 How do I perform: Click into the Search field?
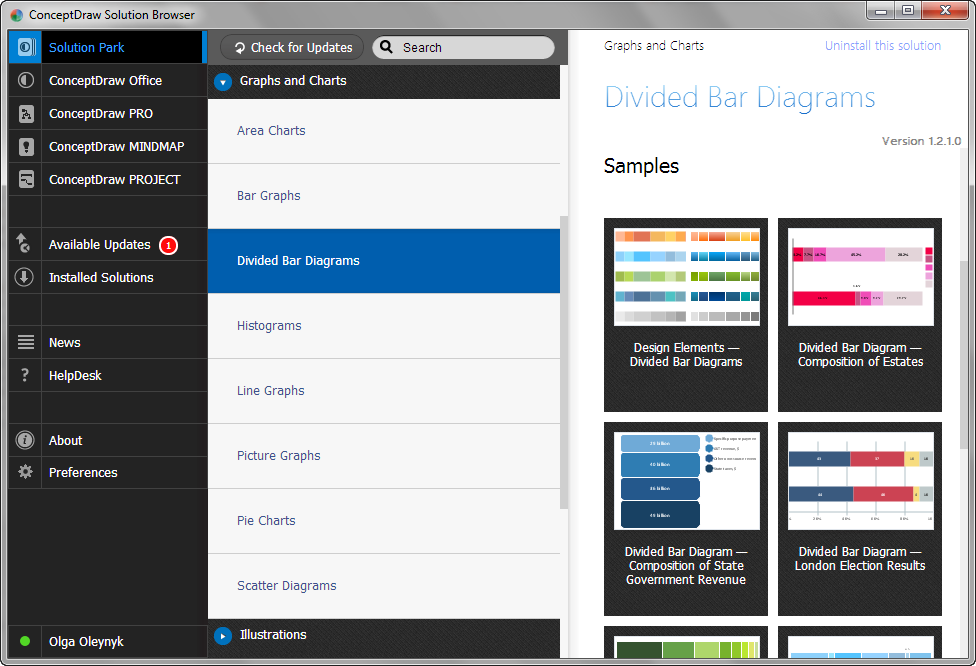(463, 47)
